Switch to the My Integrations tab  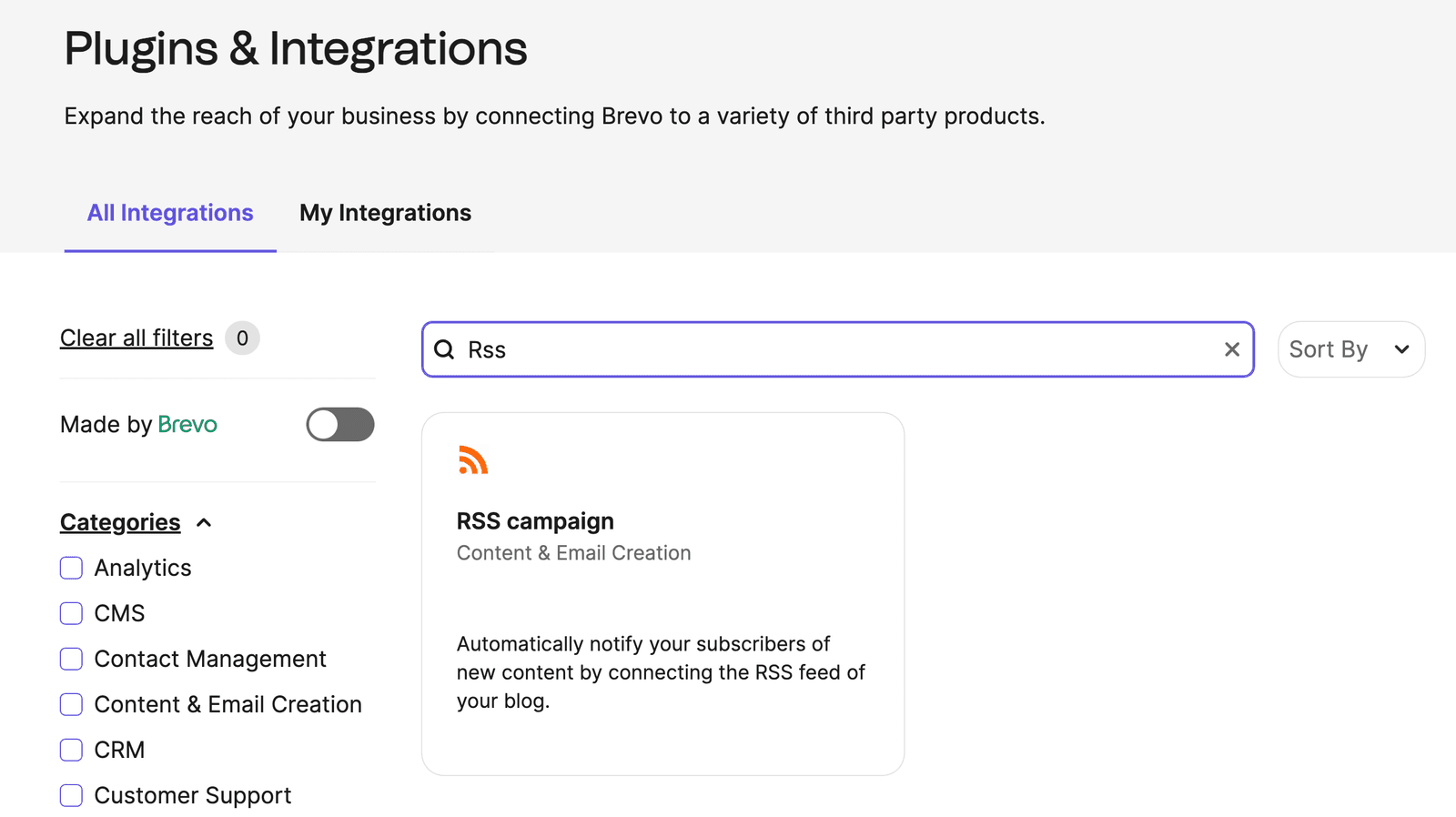coord(385,213)
